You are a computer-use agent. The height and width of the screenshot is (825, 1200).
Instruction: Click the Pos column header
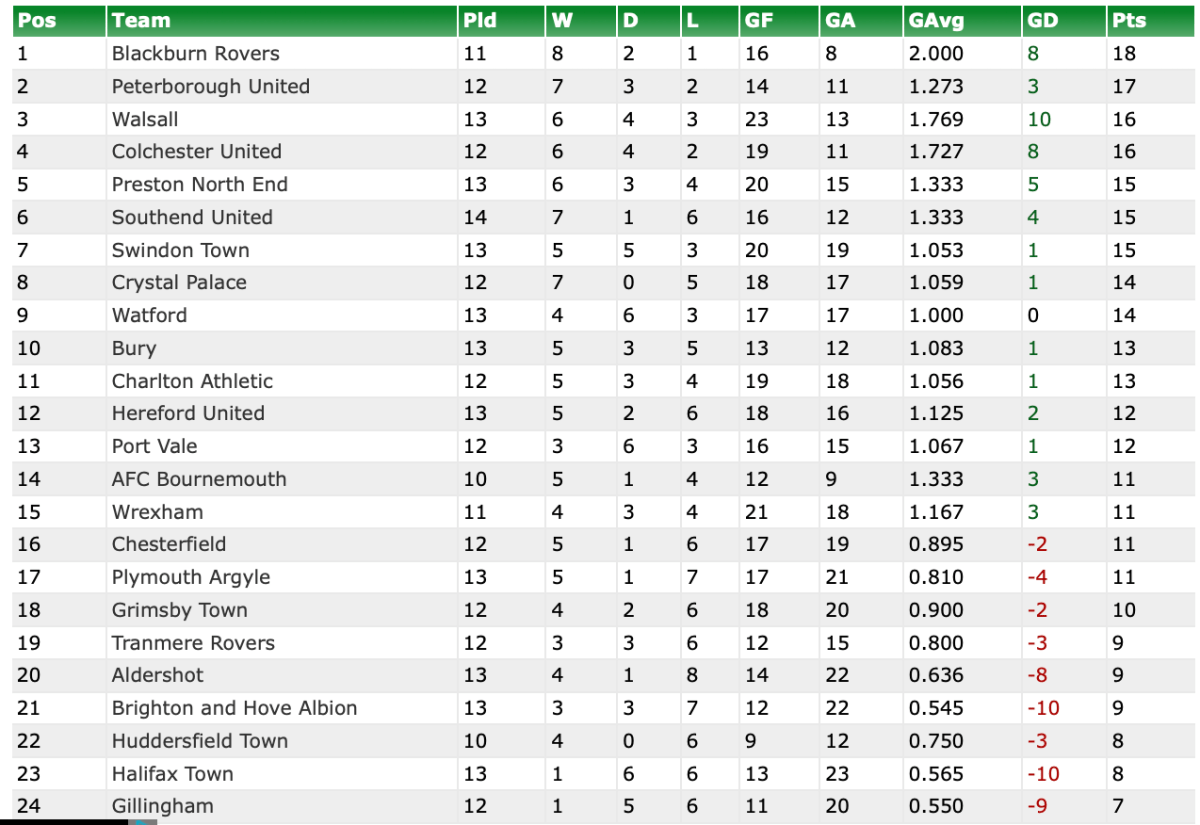click(37, 20)
